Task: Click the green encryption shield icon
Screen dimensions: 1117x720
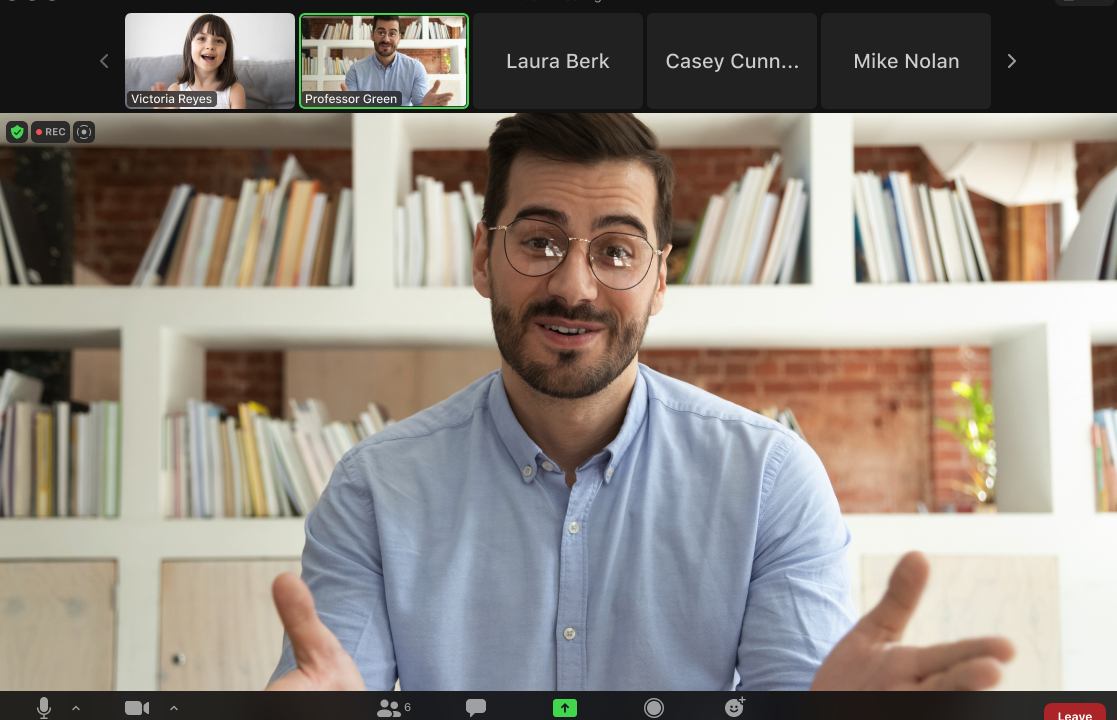Action: click(17, 132)
